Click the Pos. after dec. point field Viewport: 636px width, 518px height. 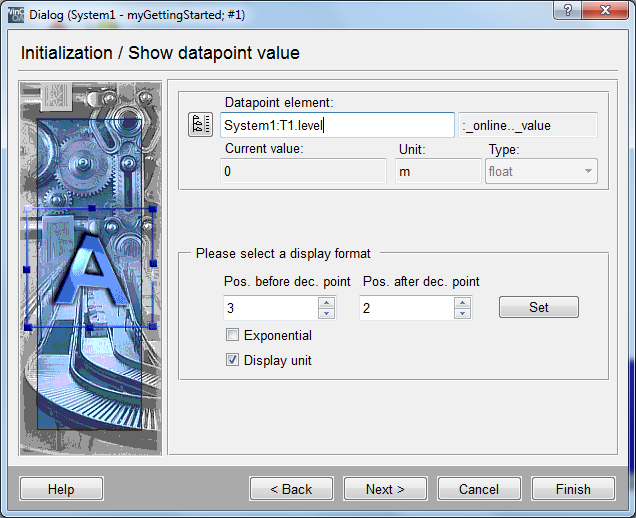[406, 308]
